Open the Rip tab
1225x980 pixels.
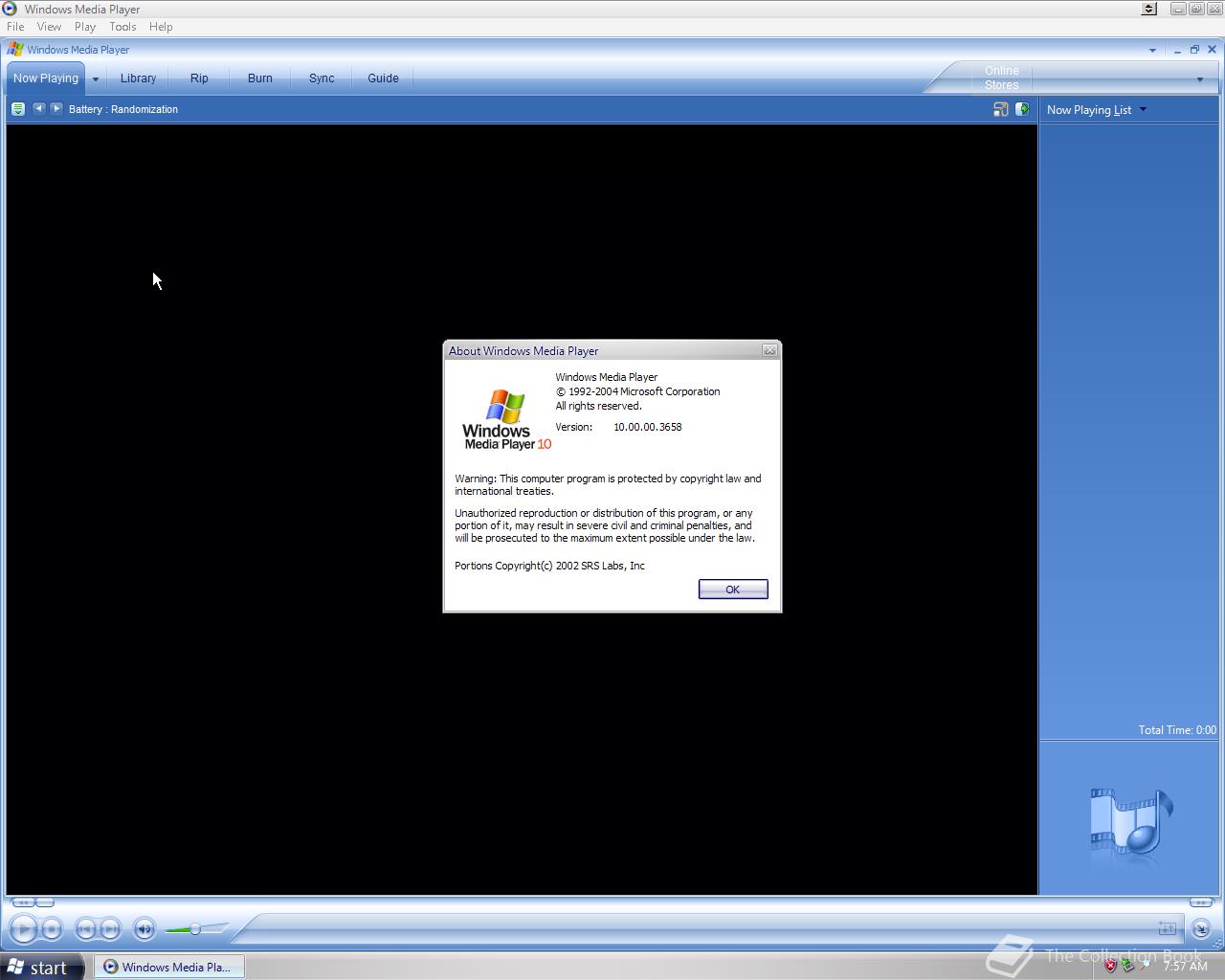[199, 78]
